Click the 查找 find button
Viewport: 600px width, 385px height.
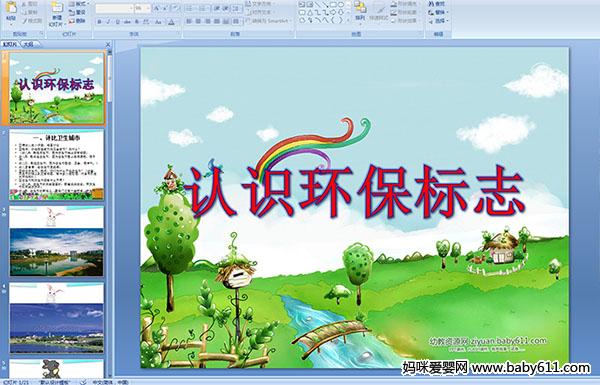[x=438, y=3]
